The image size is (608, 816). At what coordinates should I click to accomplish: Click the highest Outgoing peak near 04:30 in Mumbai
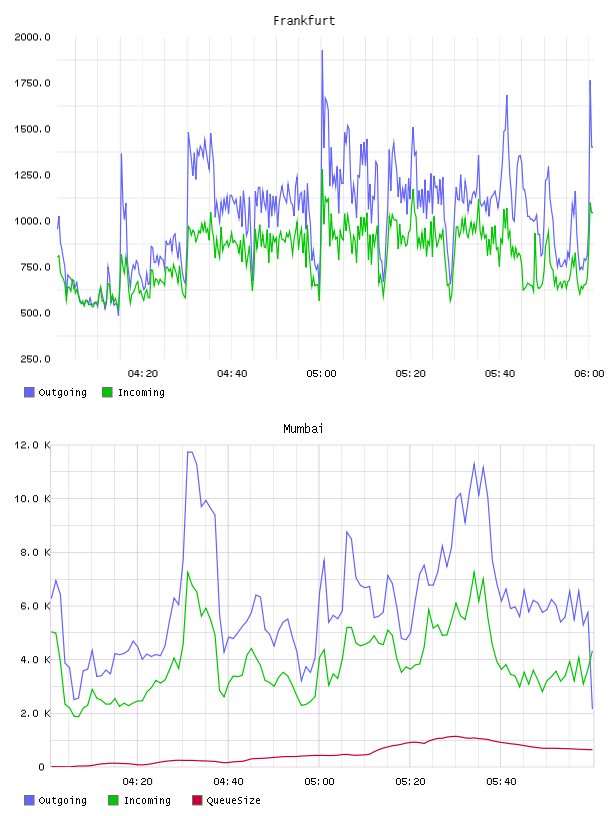tap(189, 452)
